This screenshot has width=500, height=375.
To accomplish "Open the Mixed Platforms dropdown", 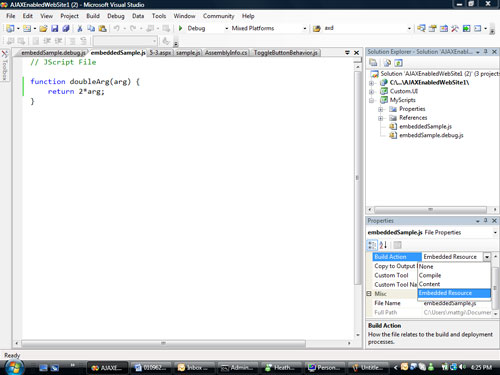I will (x=305, y=28).
